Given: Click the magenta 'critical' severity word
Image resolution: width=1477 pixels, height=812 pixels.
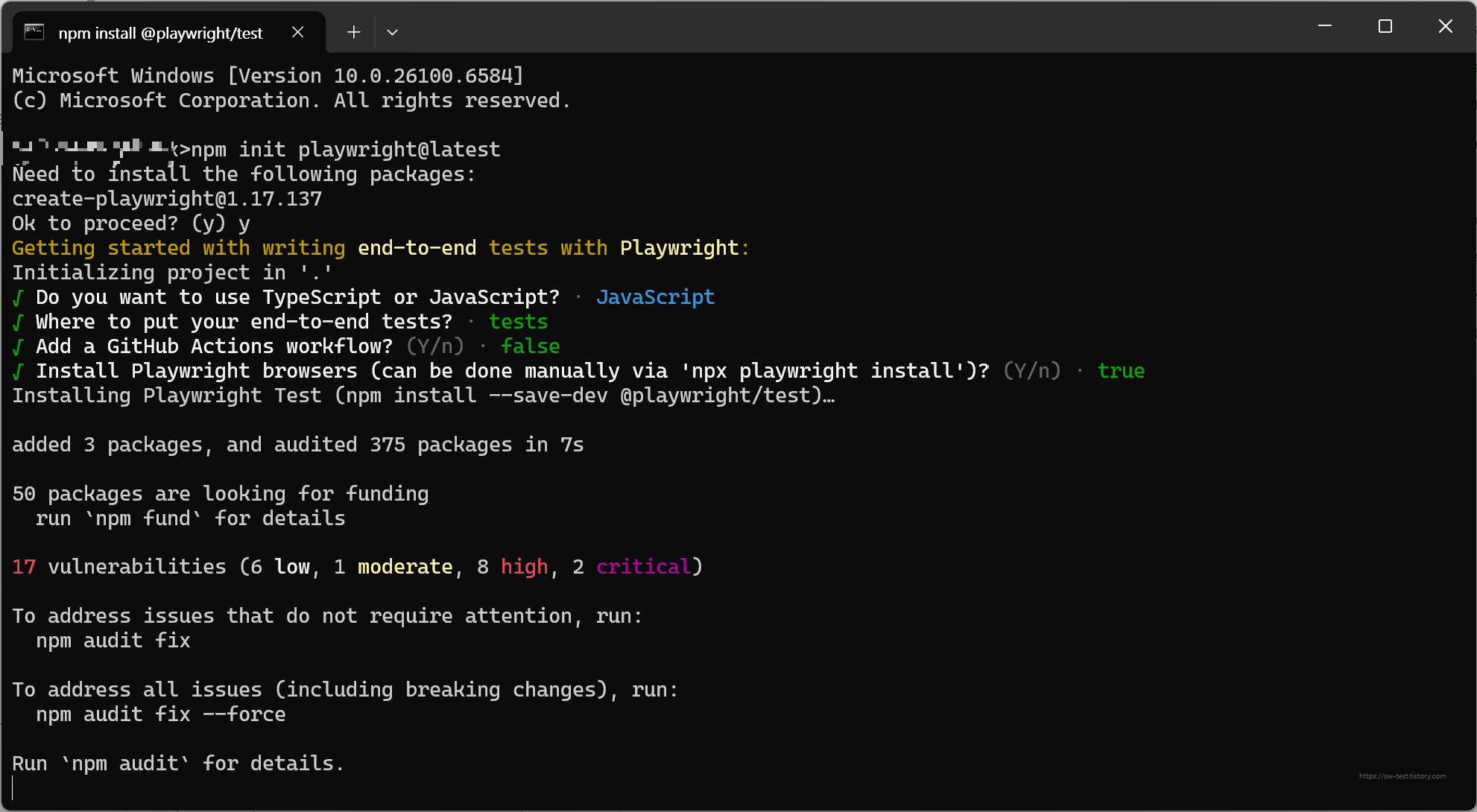Looking at the screenshot, I should [644, 567].
